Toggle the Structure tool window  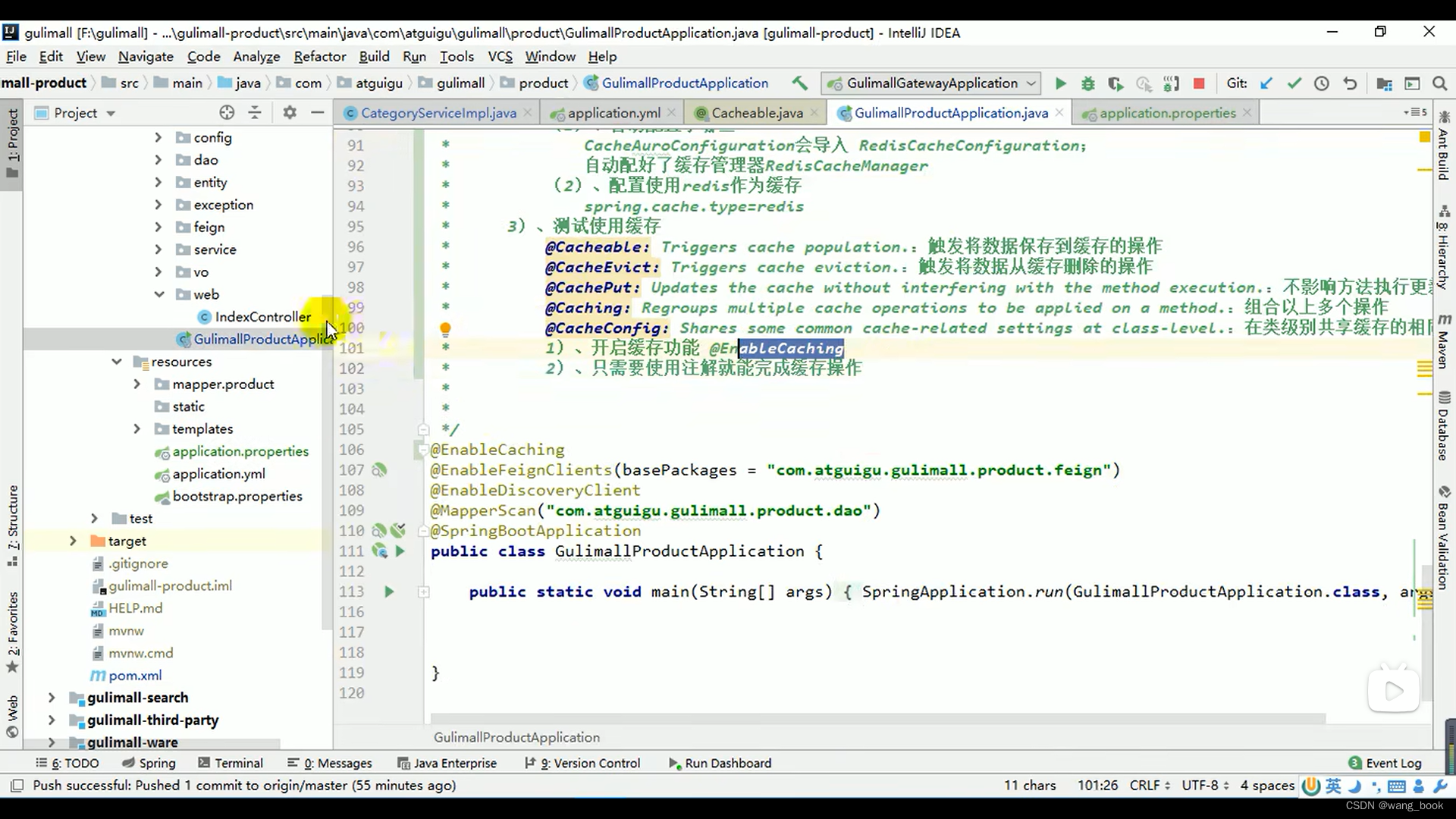[12, 526]
